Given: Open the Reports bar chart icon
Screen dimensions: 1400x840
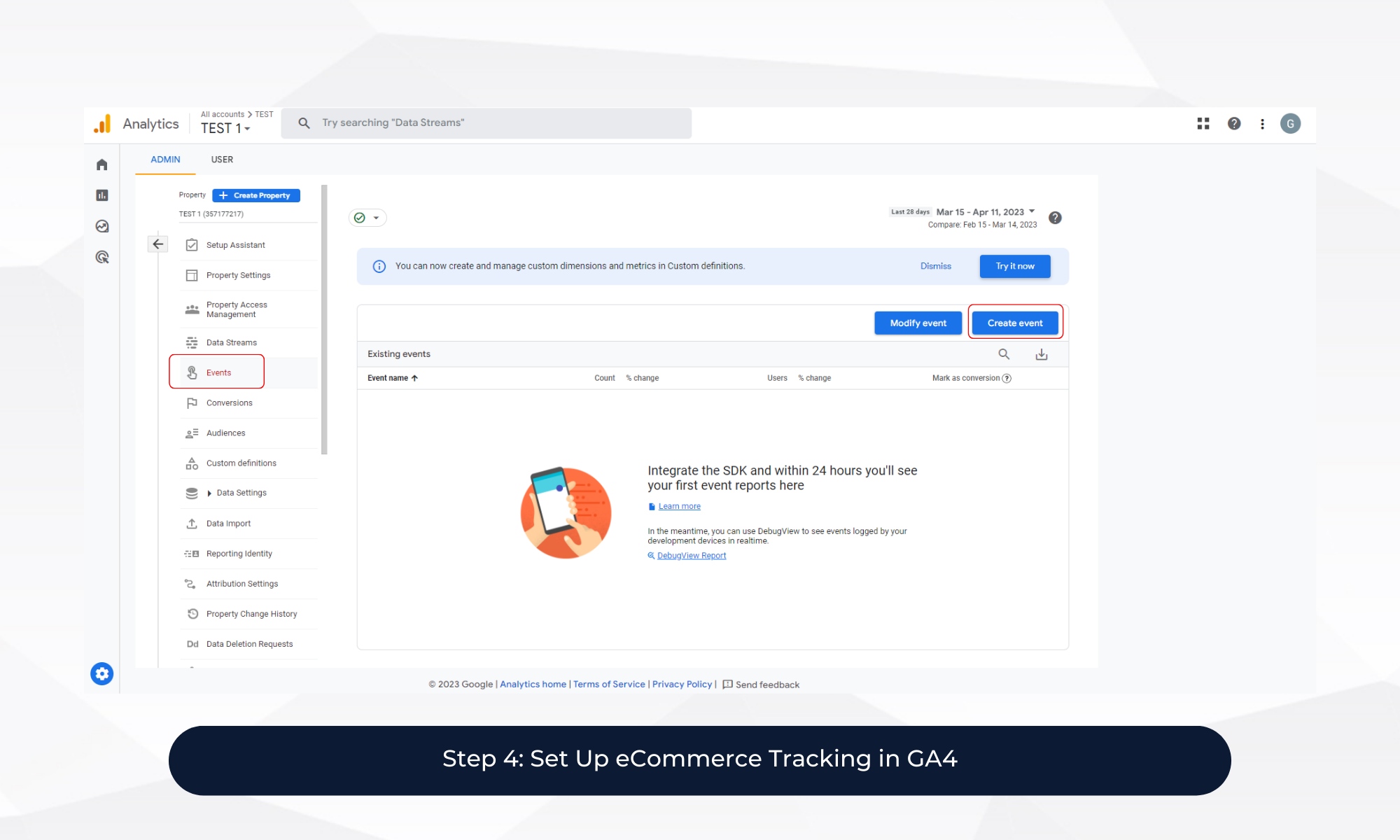Looking at the screenshot, I should coord(102,195).
